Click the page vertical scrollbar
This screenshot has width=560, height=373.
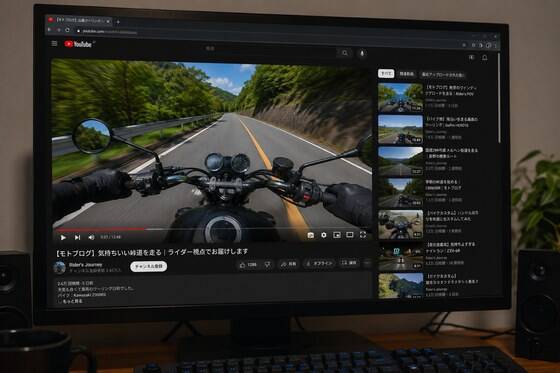click(x=499, y=98)
